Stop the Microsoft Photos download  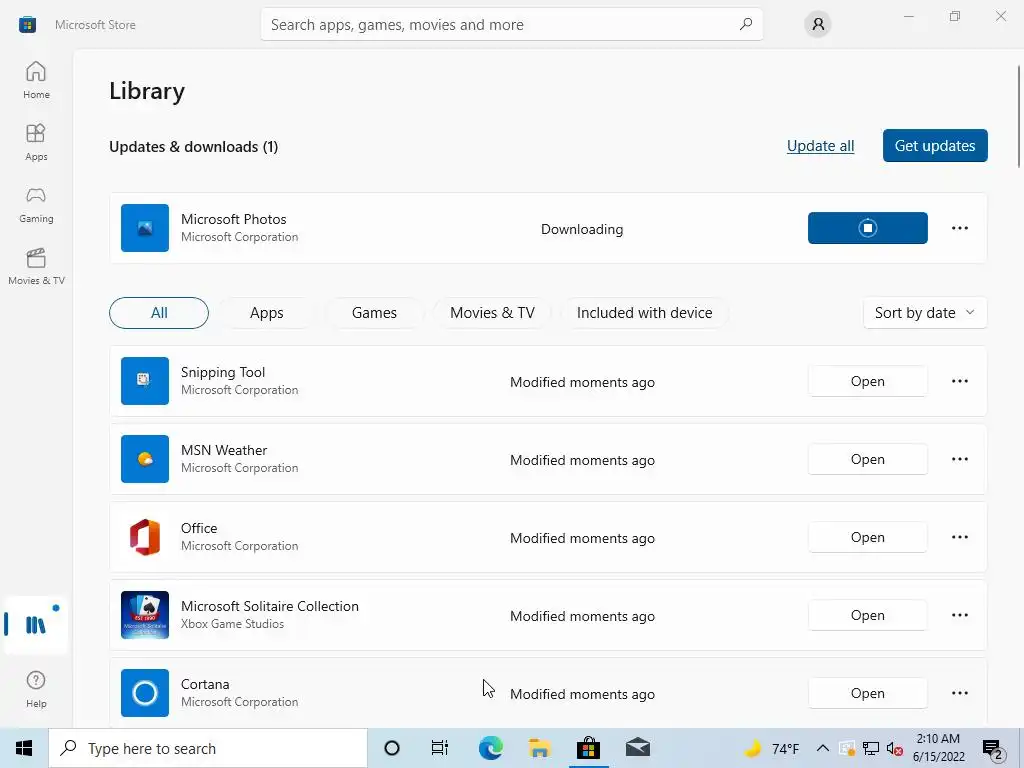pos(867,228)
